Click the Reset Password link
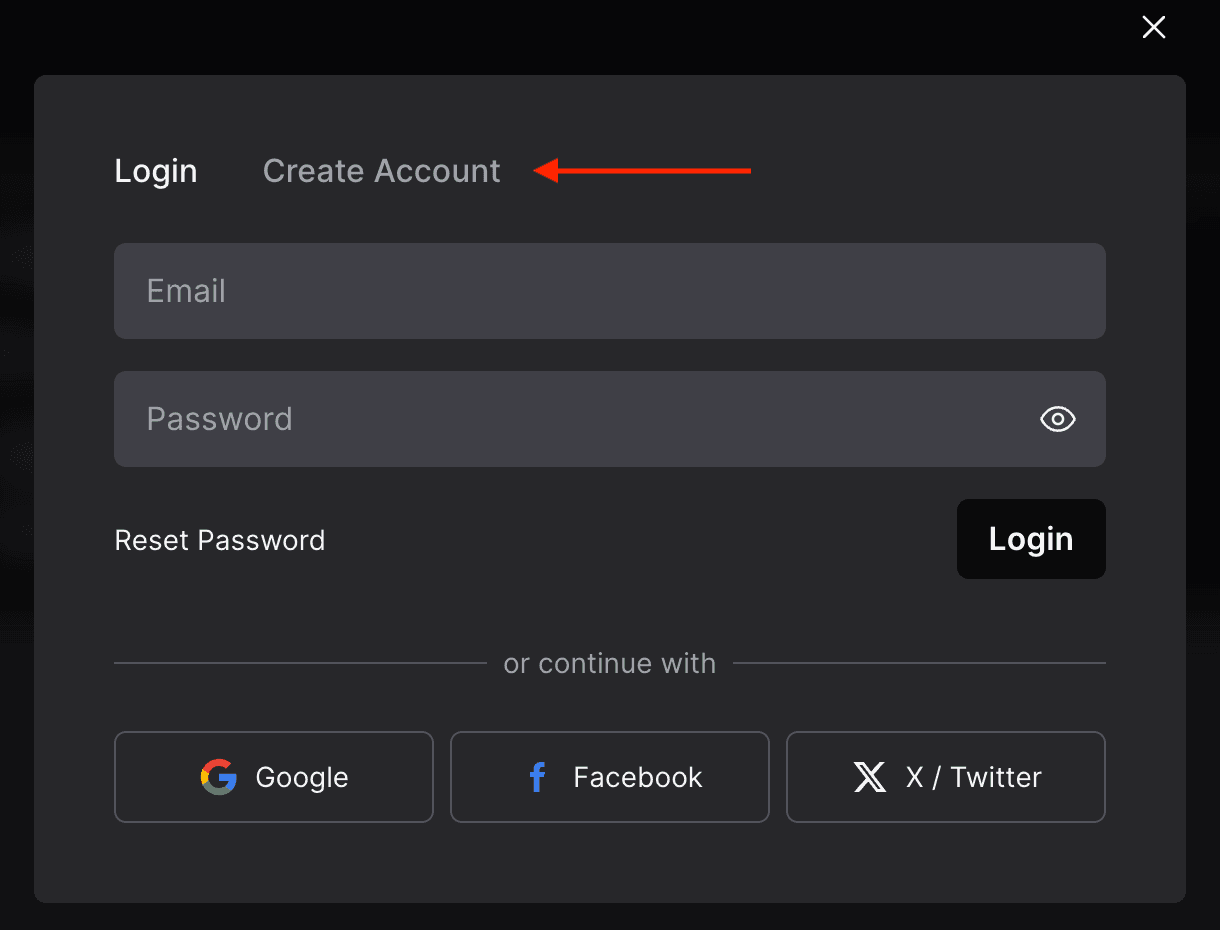 (219, 540)
